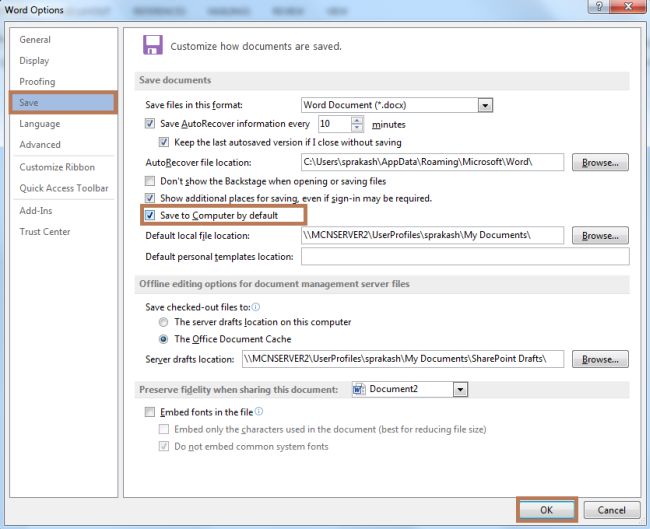Toggle Keep the last autosaved version checkbox
This screenshot has height=529, width=650.
[x=164, y=142]
